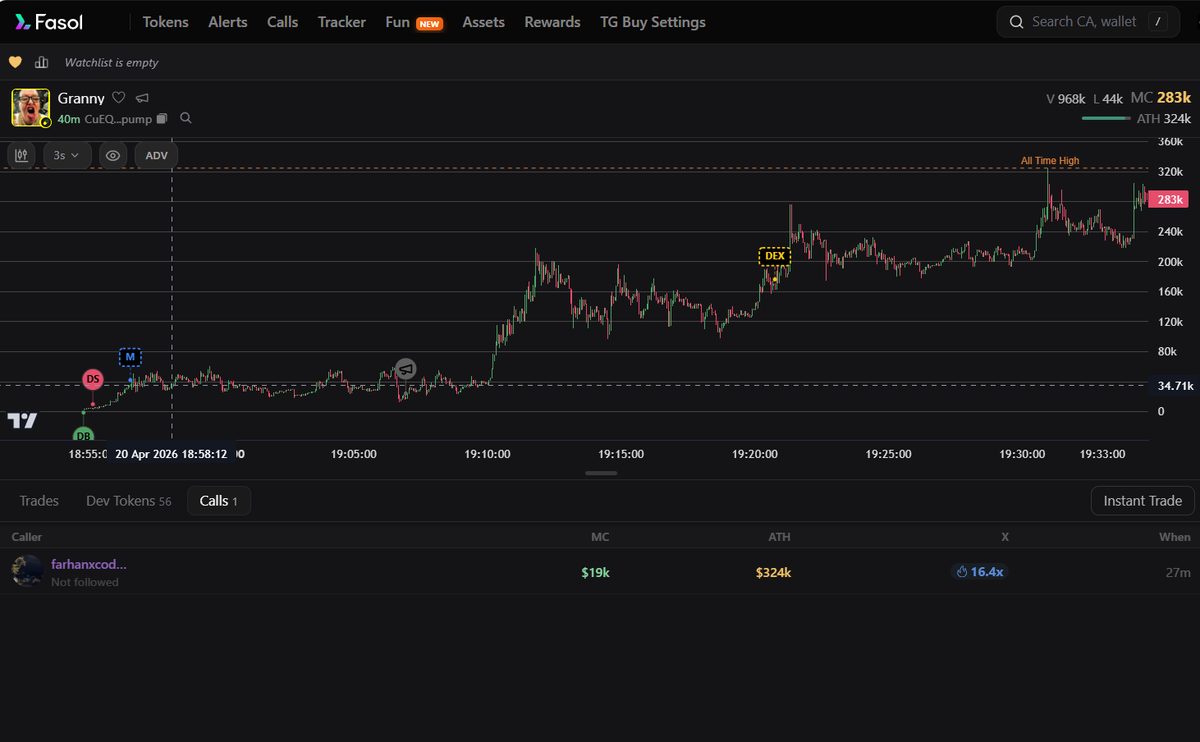Viewport: 1200px width, 742px height.
Task: Click the ATH progress bar near 324k
Action: pyautogui.click(x=1106, y=119)
